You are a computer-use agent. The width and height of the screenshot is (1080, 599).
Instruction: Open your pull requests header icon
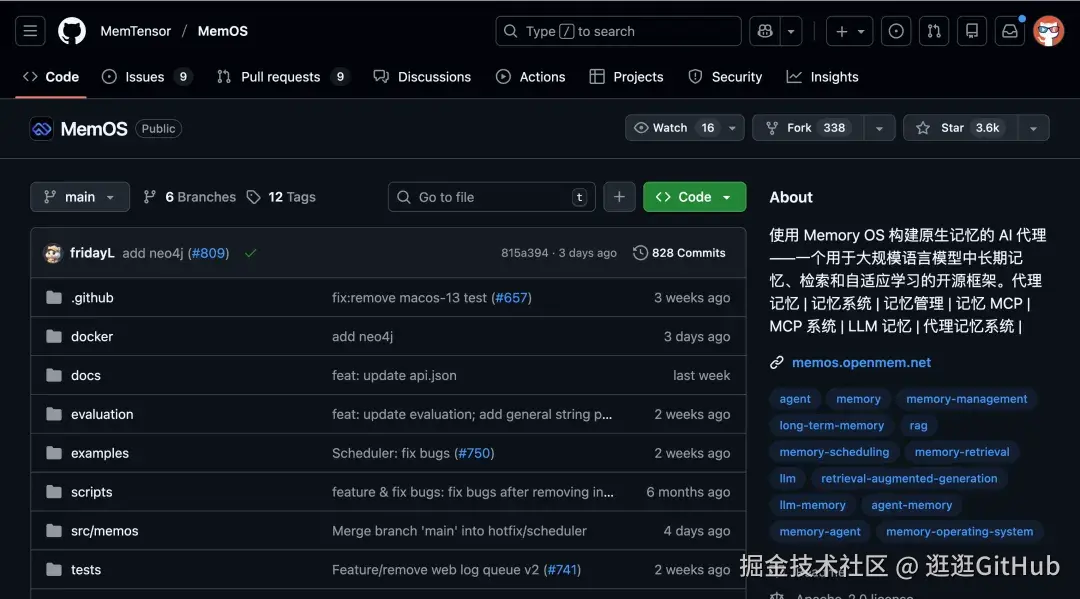click(x=934, y=31)
